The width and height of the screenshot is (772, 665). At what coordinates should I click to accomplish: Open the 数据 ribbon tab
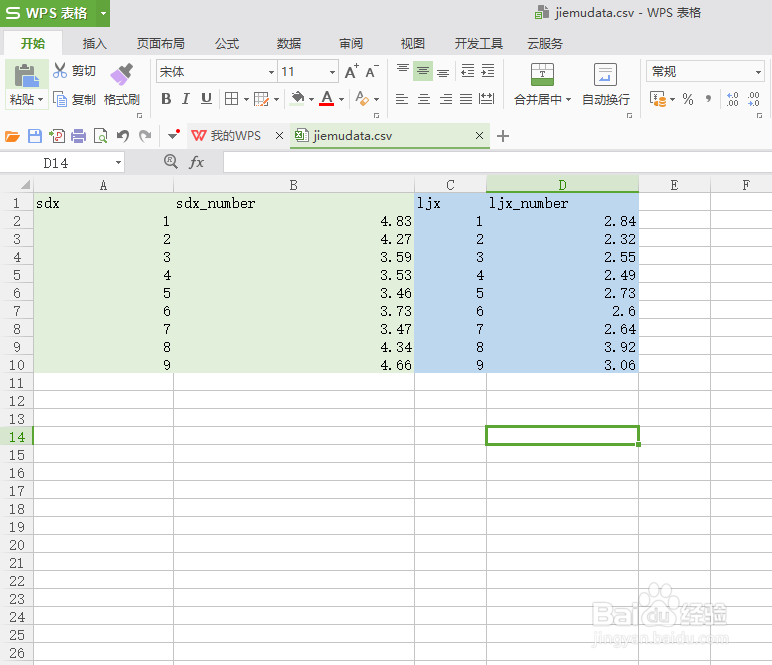[x=289, y=43]
